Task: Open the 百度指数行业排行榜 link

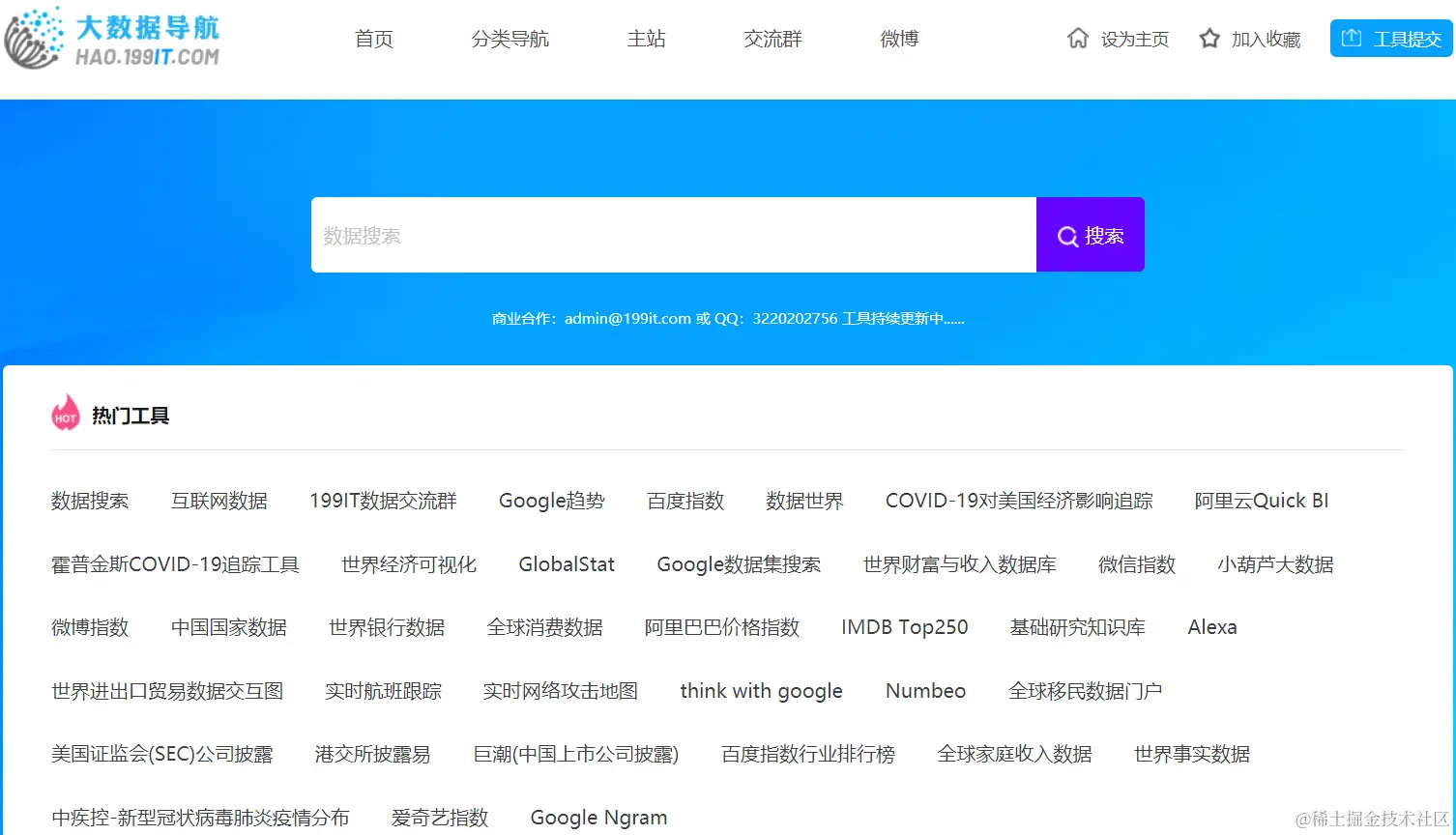Action: (x=808, y=754)
